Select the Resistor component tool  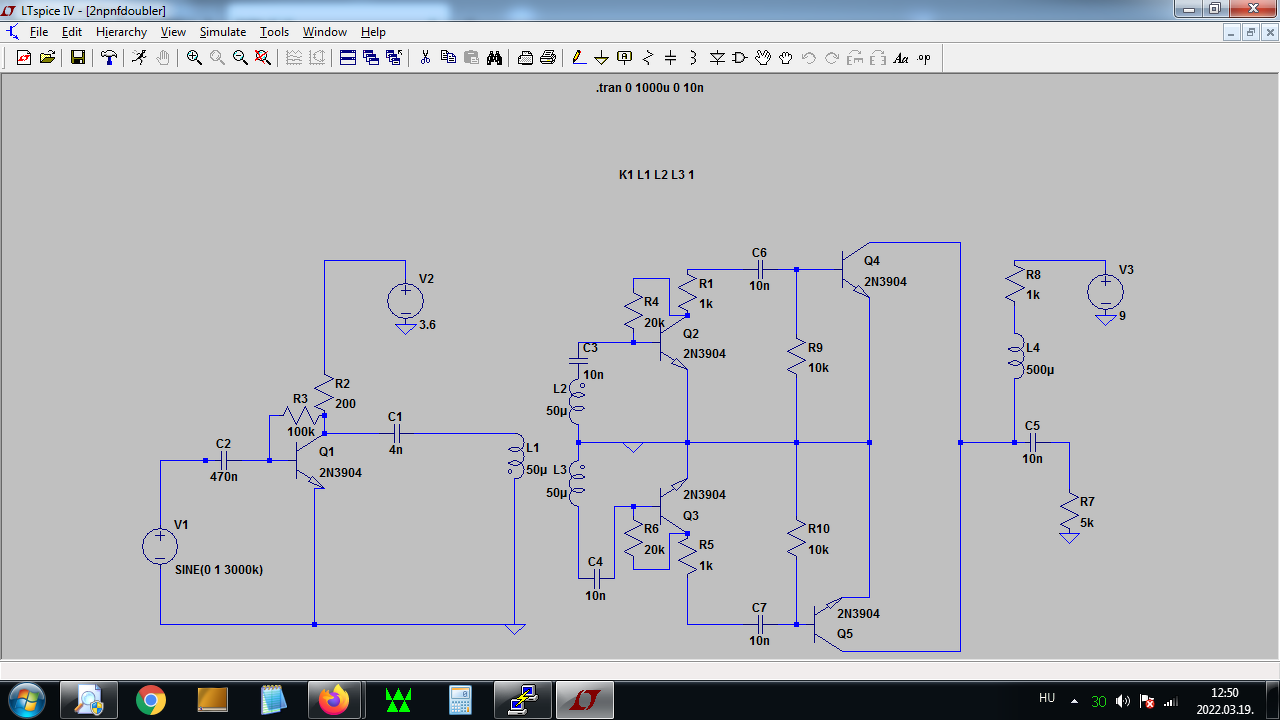pyautogui.click(x=648, y=58)
